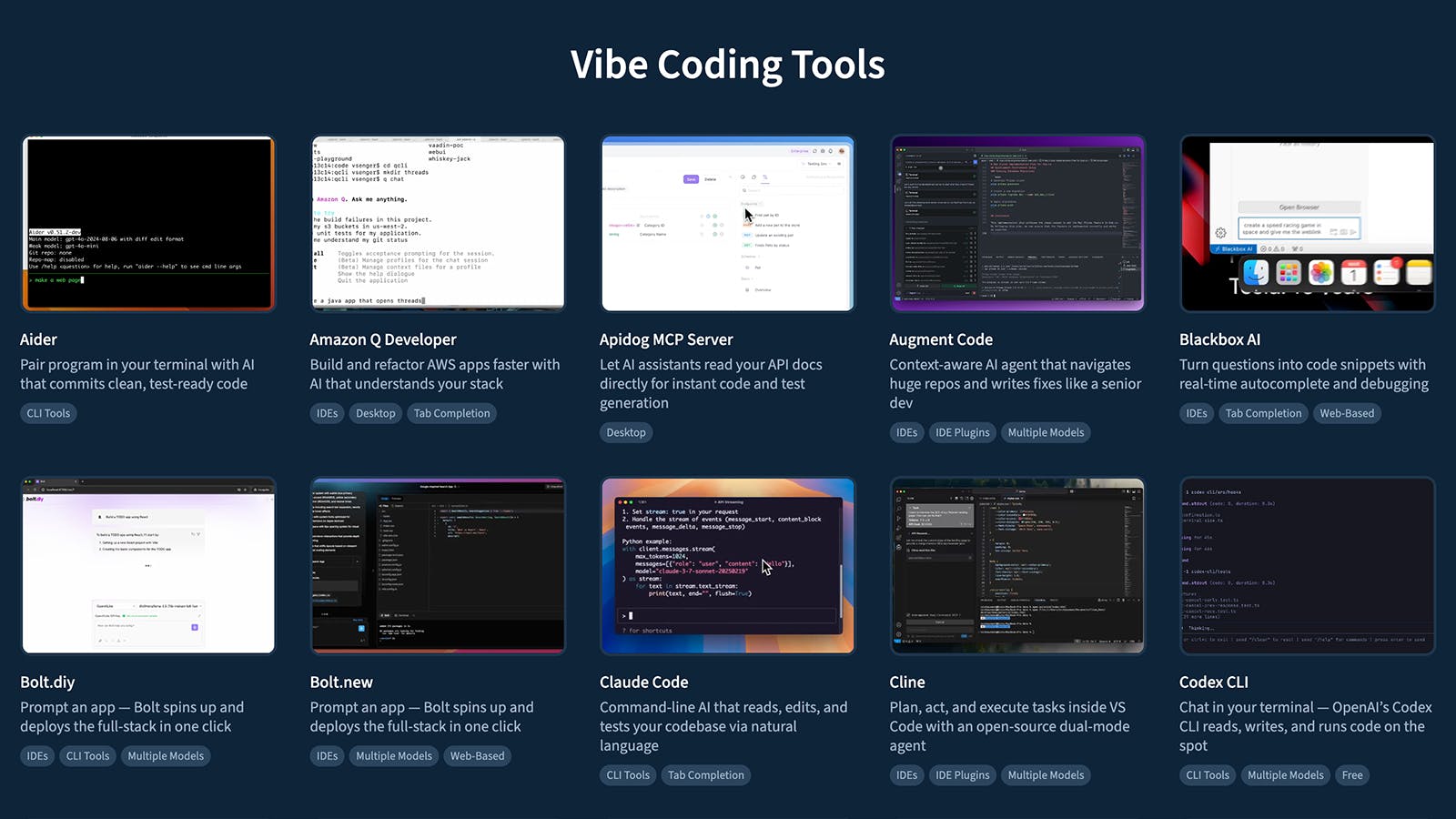This screenshot has width=1456, height=819.
Task: Click the search magnifier in Apidog's right panel
Action: (x=744, y=190)
